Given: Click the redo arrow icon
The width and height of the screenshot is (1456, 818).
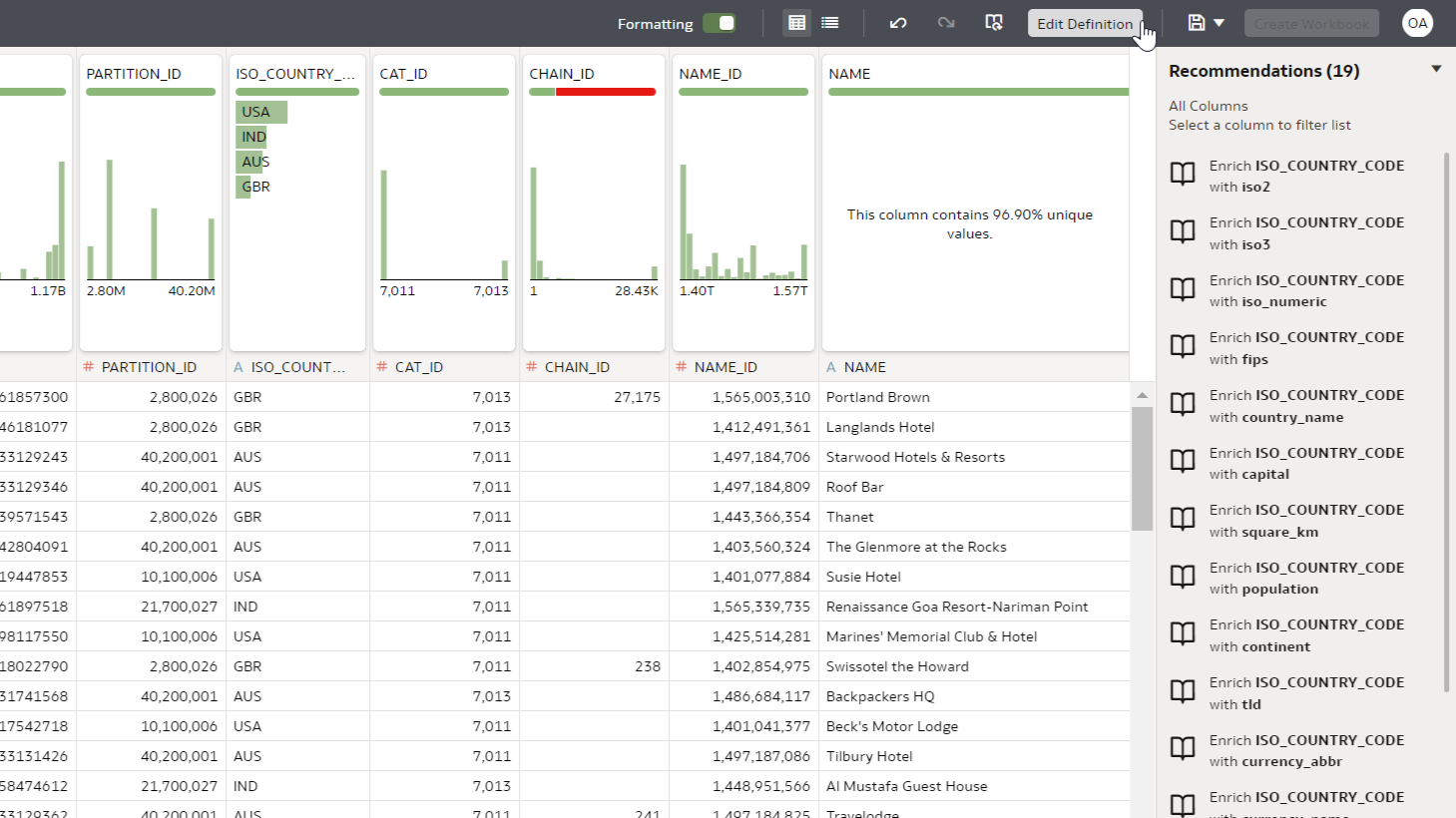Looking at the screenshot, I should click(946, 23).
